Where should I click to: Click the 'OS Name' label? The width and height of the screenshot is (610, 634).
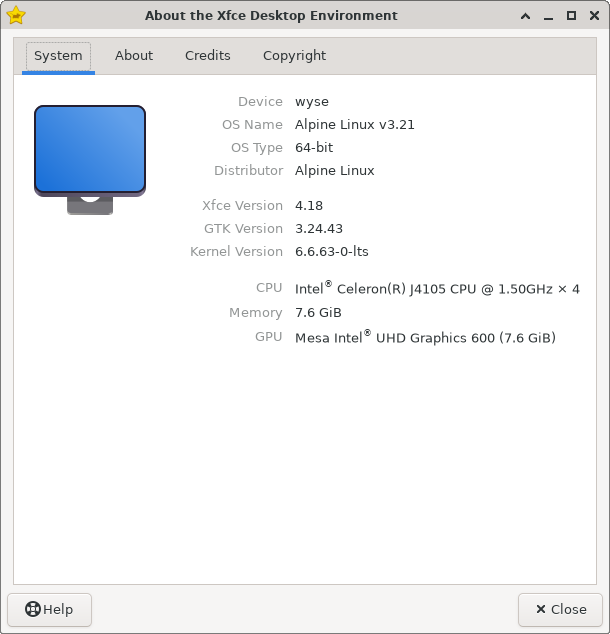tap(252, 125)
